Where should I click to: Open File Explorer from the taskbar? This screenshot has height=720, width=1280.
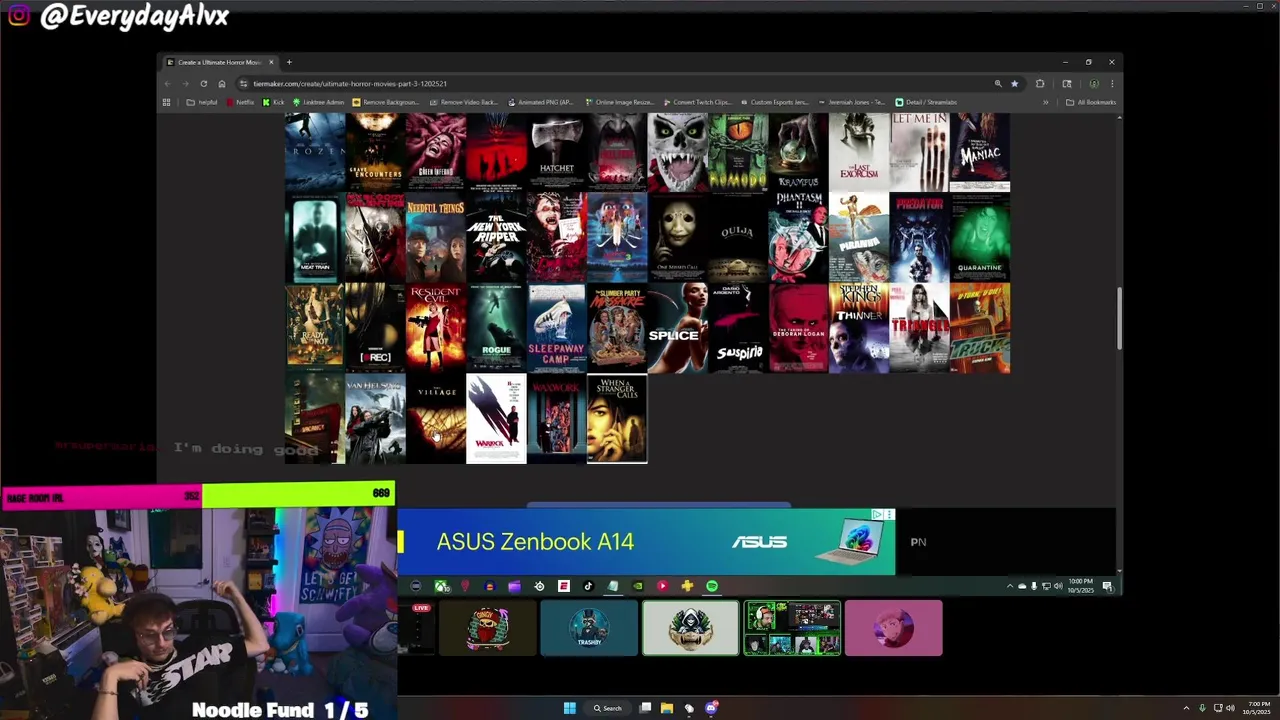tap(667, 708)
